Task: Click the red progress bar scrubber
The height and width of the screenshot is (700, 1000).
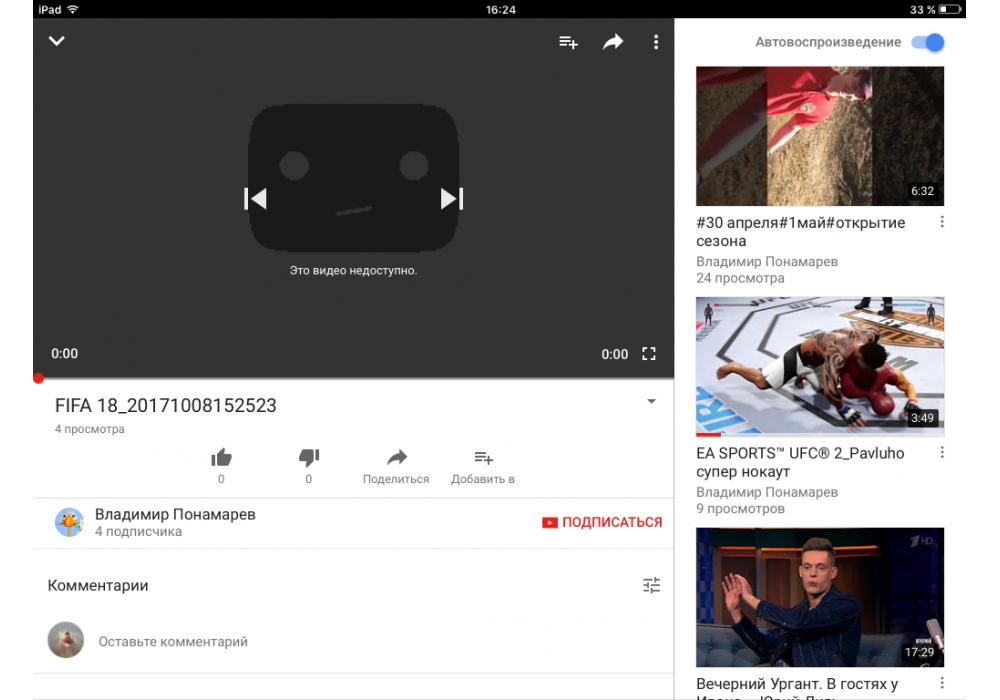Action: click(38, 378)
